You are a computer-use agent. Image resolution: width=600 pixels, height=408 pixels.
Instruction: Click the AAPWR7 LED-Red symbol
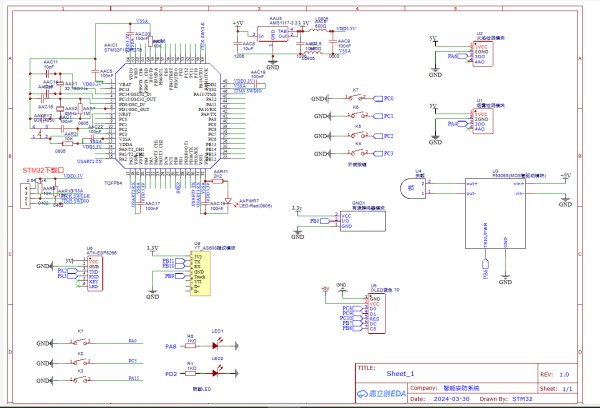click(x=228, y=201)
